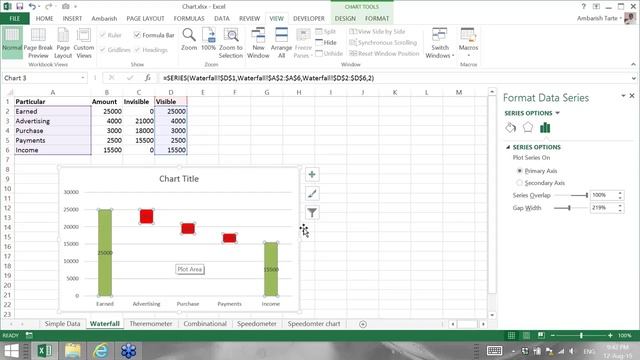Expand the formula bar
This screenshot has height=360, width=640.
pos(633,78)
